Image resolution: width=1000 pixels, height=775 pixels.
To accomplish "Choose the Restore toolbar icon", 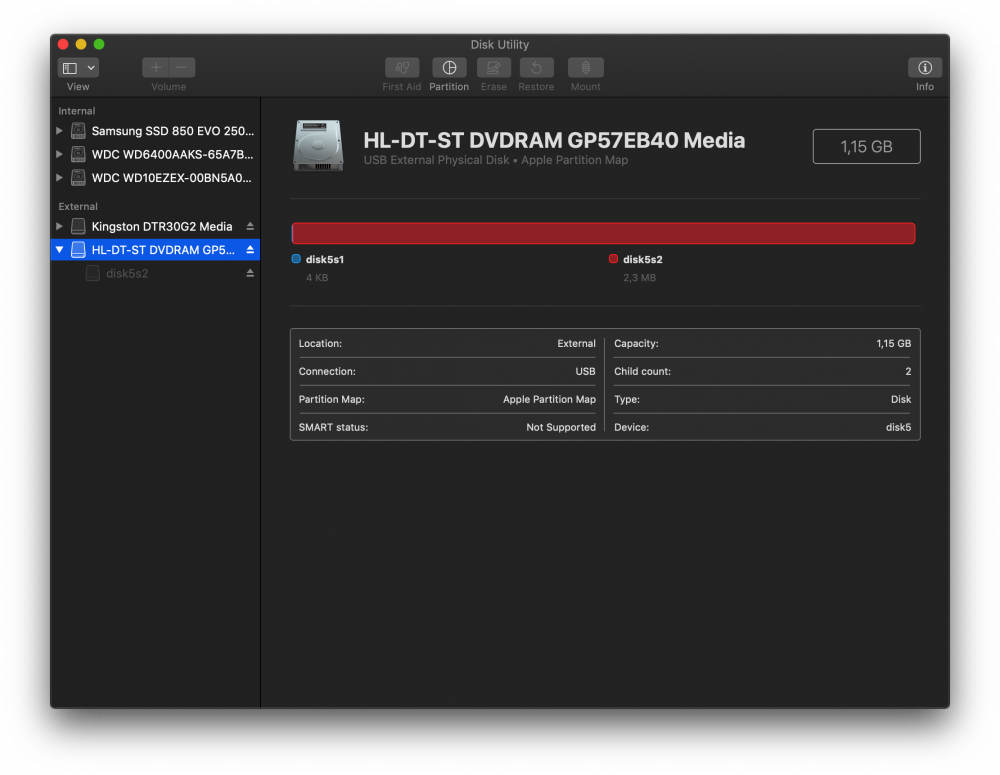I will (x=536, y=67).
